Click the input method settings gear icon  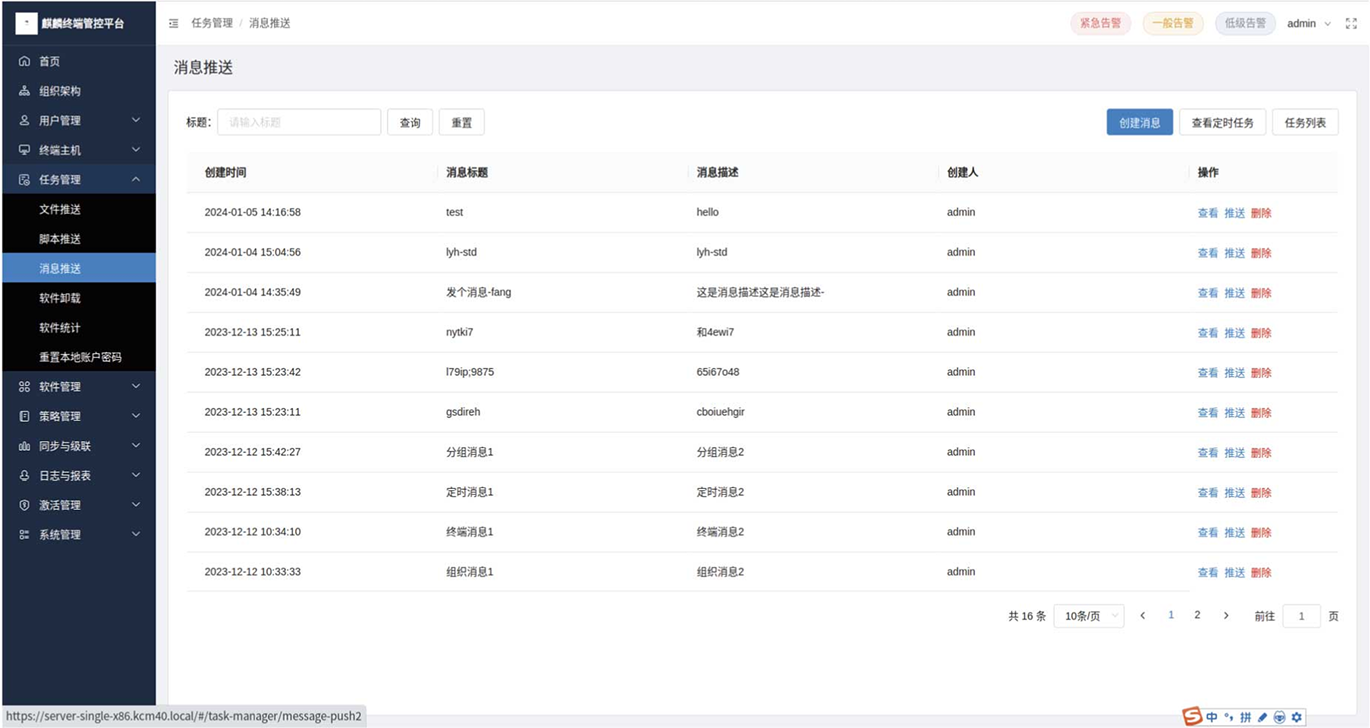[x=1297, y=716]
